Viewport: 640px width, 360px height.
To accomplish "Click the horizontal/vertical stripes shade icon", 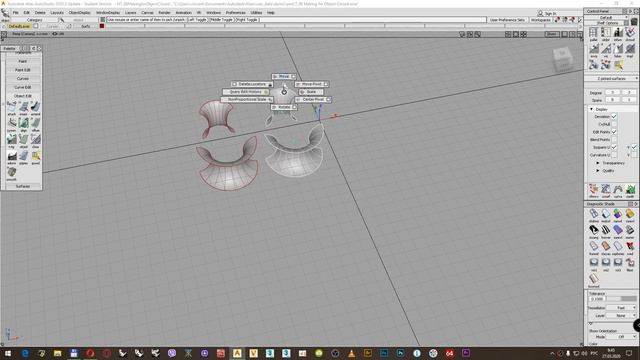I will pyautogui.click(x=606, y=230).
